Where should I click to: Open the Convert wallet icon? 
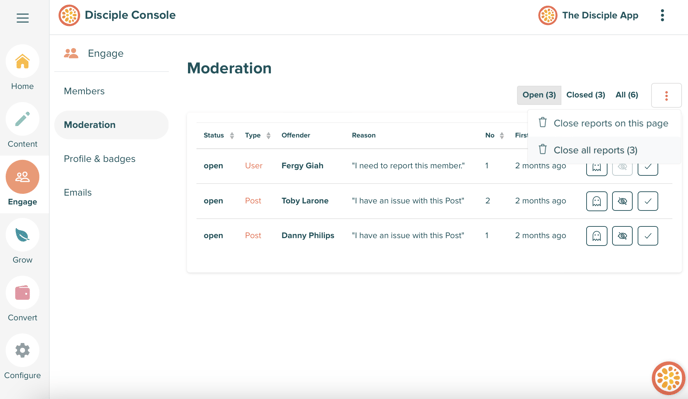tap(22, 293)
